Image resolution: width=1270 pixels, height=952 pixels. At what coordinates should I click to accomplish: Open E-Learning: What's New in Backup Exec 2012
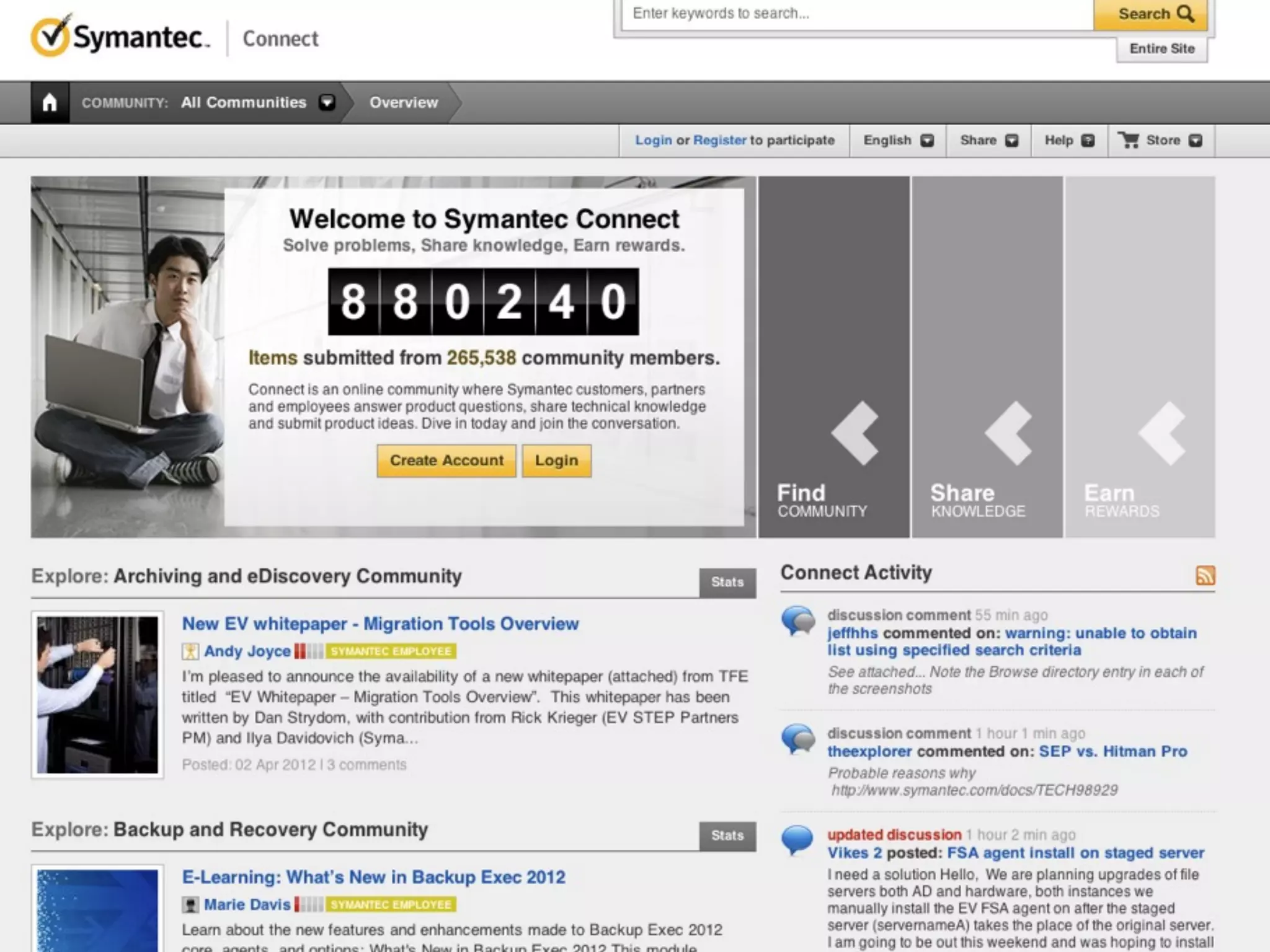[373, 877]
